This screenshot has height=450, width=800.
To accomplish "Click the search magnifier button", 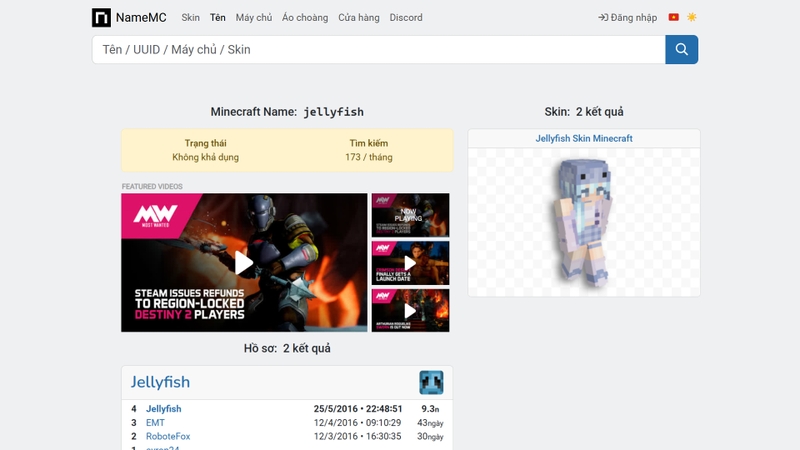I will 682,49.
